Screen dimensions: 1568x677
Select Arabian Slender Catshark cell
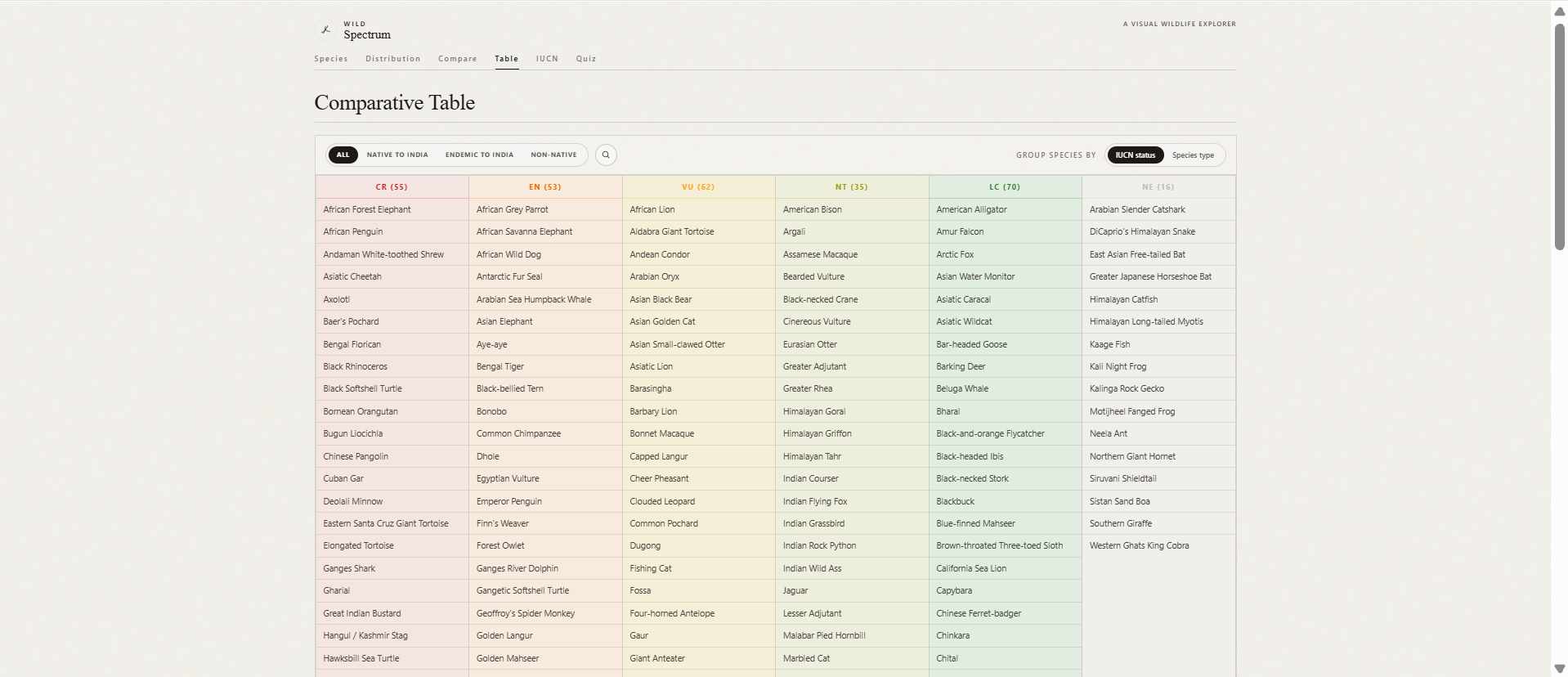pos(1158,209)
